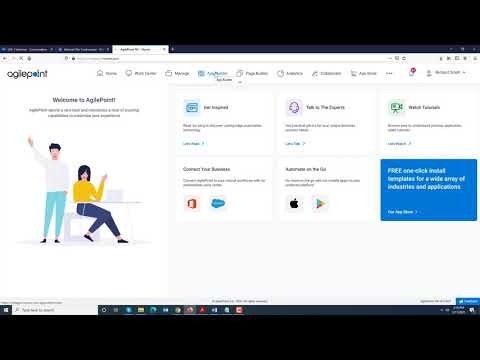Show more navigation options via ellipsis
This screenshot has width=480, height=360.
(389, 73)
